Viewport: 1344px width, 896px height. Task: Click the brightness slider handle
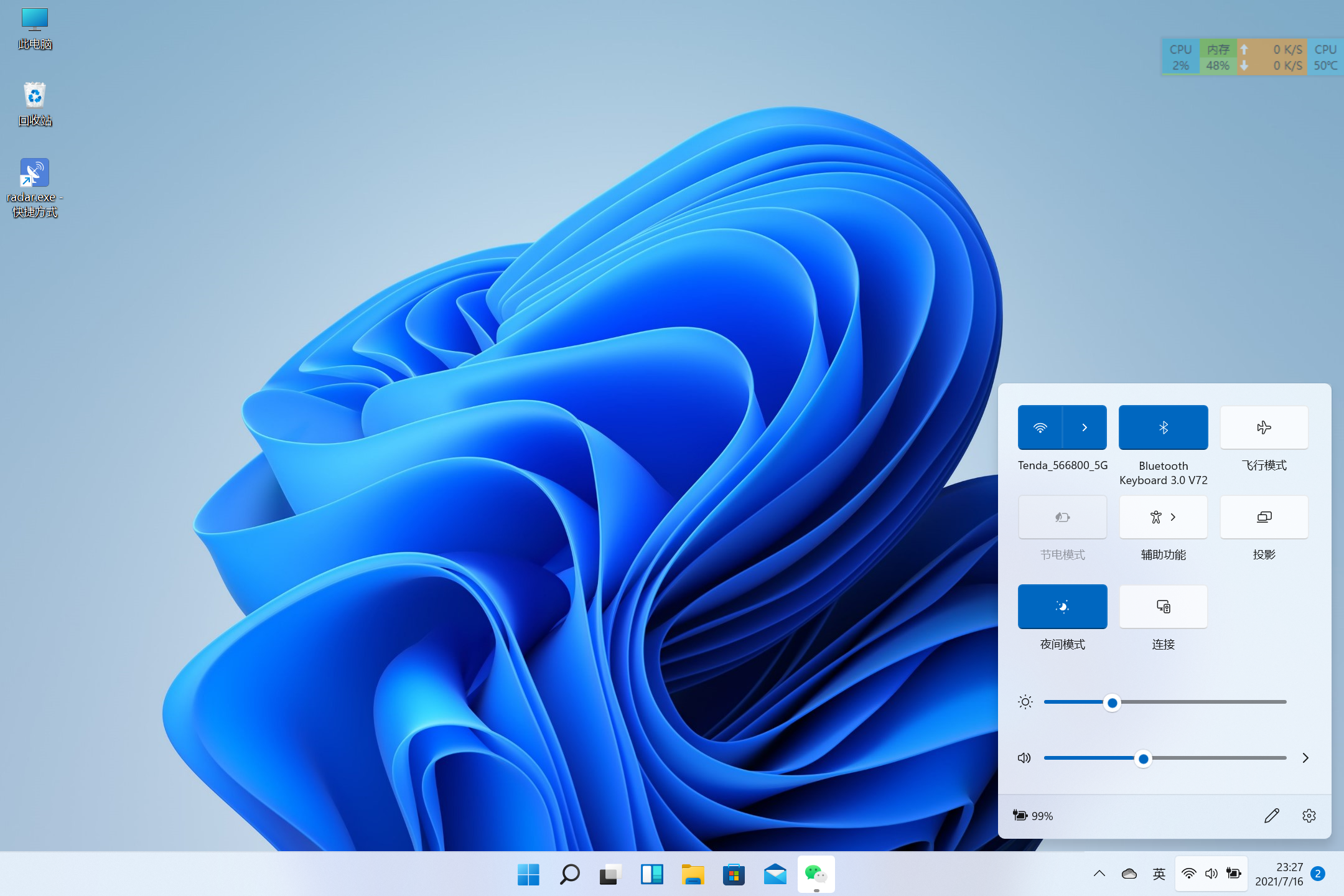1112,703
